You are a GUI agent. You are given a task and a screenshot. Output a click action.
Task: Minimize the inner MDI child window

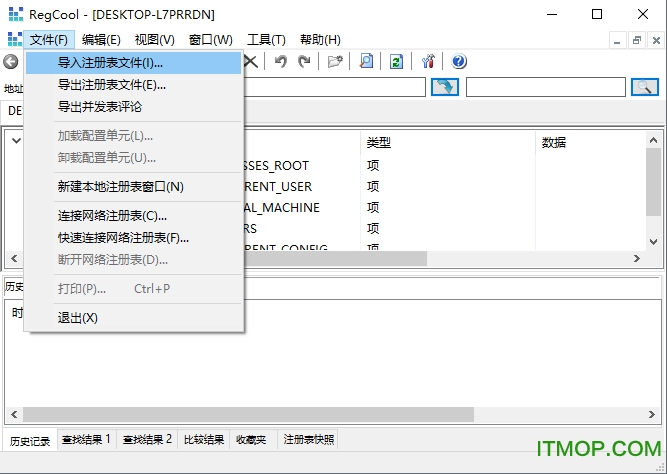617,40
